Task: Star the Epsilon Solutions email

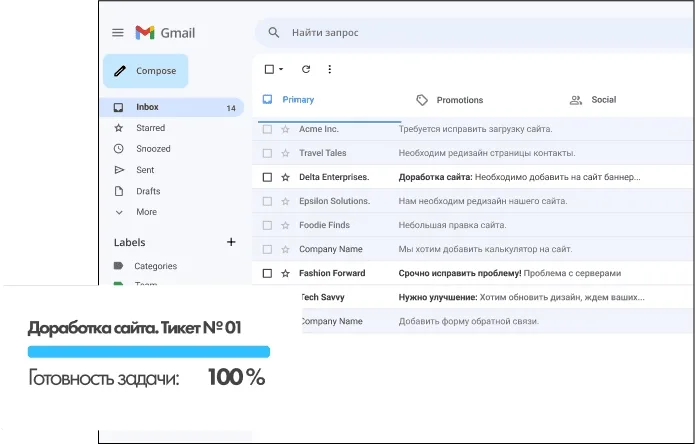Action: coord(285,201)
